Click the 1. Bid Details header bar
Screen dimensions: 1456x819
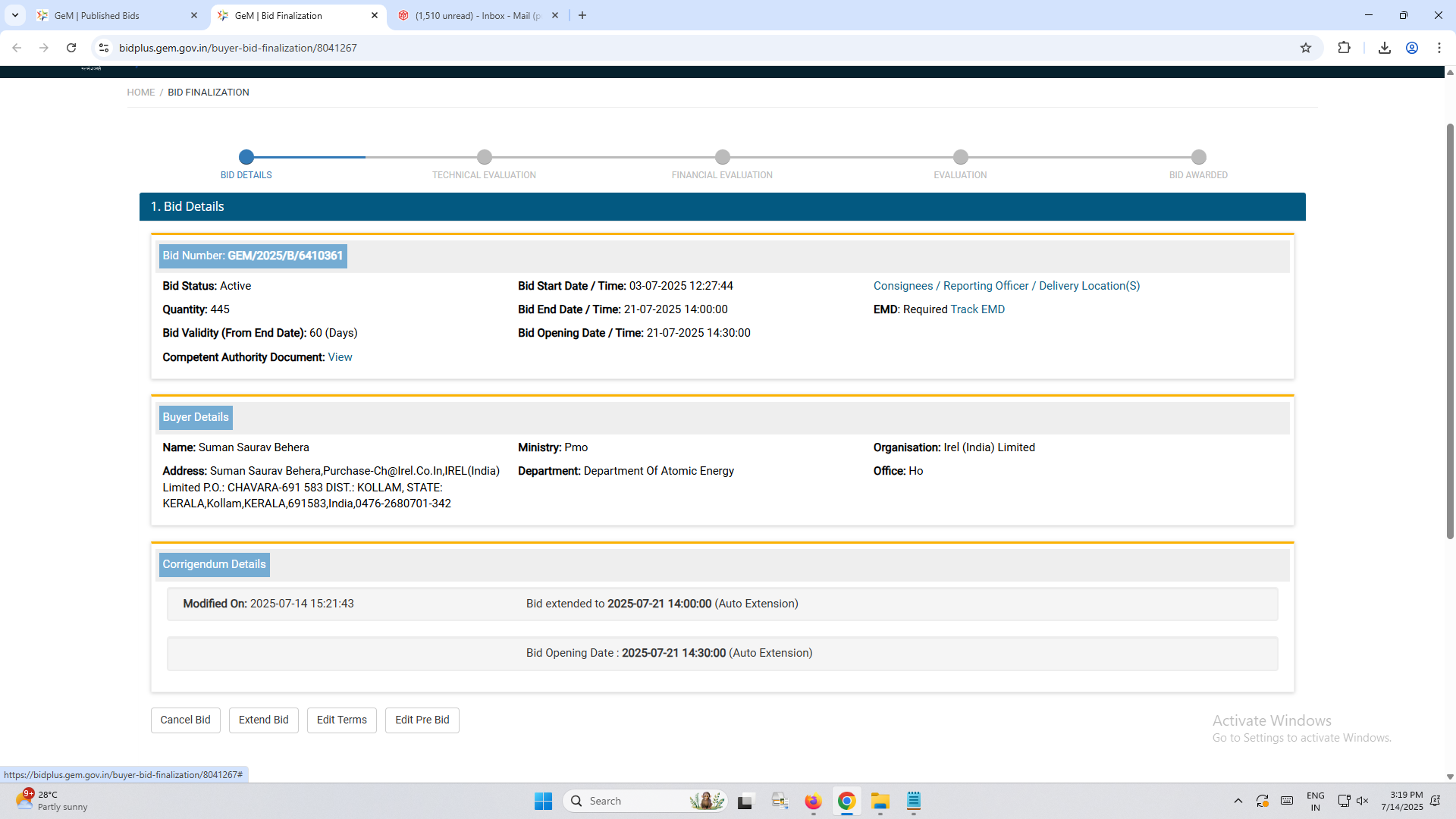723,206
